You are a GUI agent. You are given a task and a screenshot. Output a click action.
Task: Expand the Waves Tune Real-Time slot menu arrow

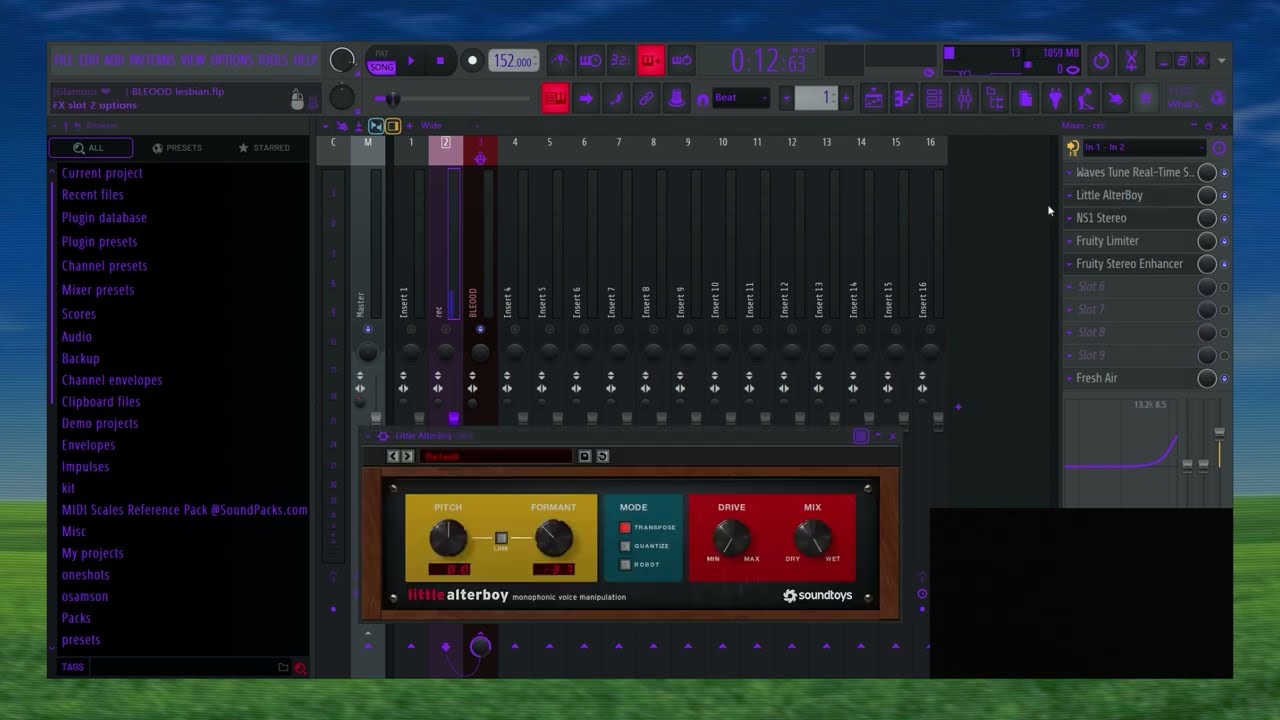(x=1069, y=172)
